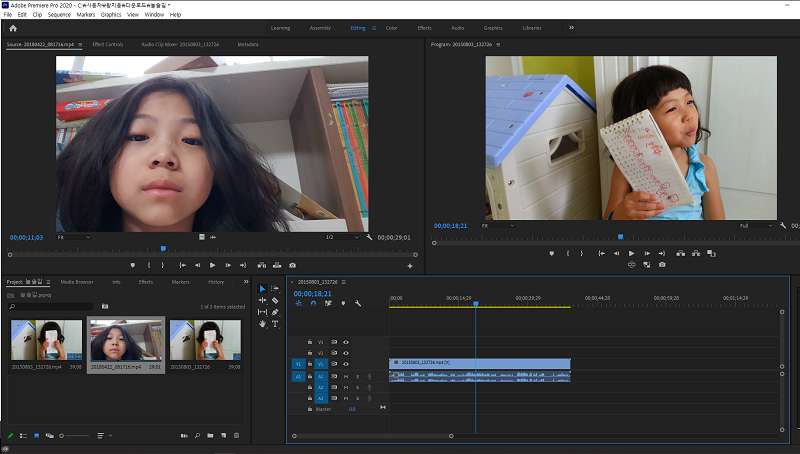Open Program monitor Fit zoom dropdown
Image resolution: width=800 pixels, height=454 pixels.
[x=498, y=225]
